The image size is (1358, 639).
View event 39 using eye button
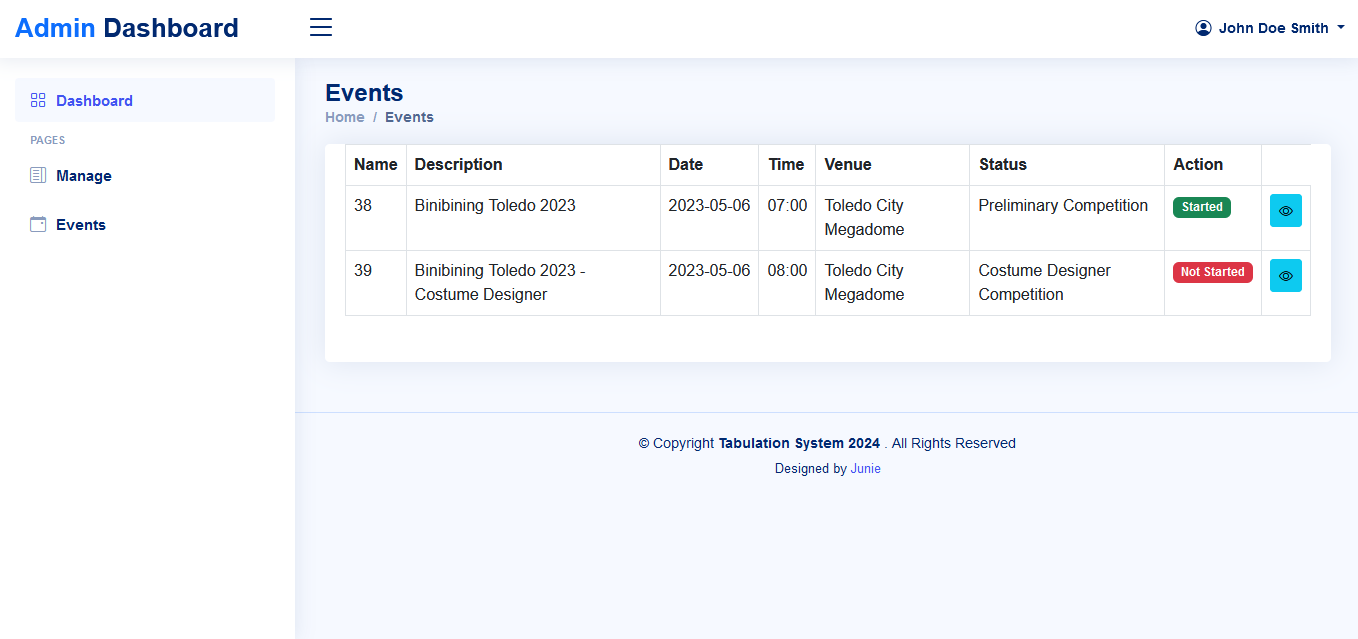tap(1285, 276)
